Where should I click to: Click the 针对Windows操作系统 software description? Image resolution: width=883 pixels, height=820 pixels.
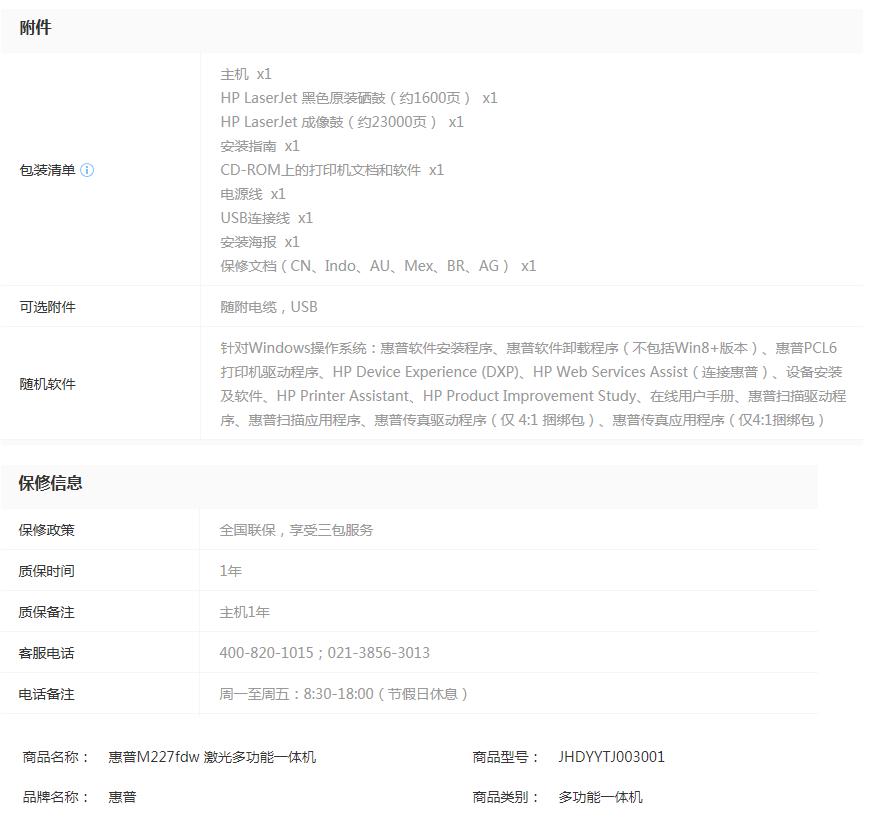point(533,384)
